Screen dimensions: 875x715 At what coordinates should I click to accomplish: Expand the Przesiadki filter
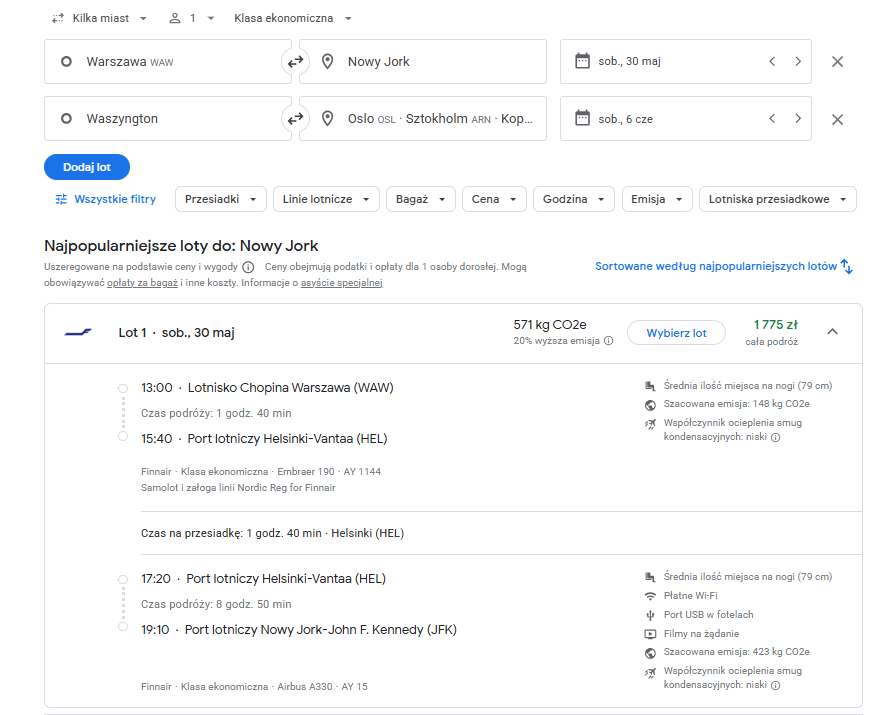pyautogui.click(x=220, y=199)
